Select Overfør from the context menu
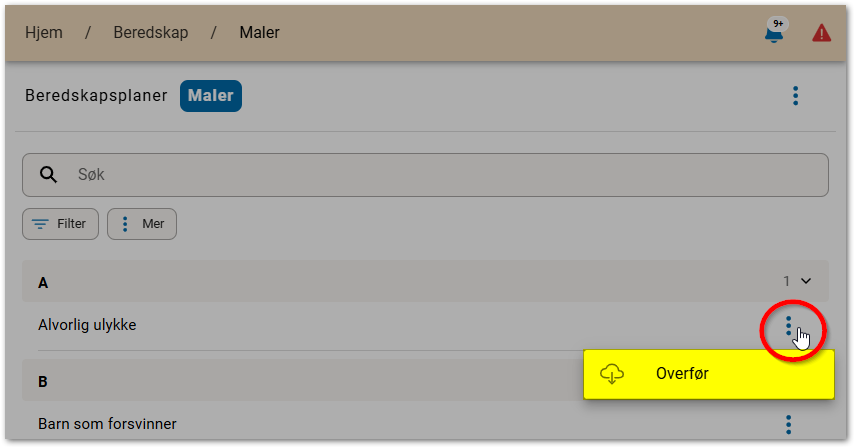 coord(681,374)
